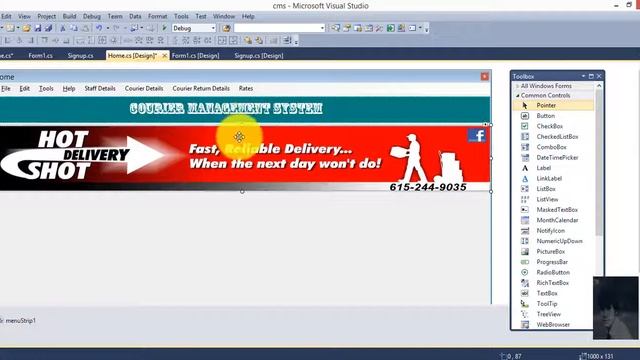Choose the Label control in Toolbox
640x360 pixels.
553,168
